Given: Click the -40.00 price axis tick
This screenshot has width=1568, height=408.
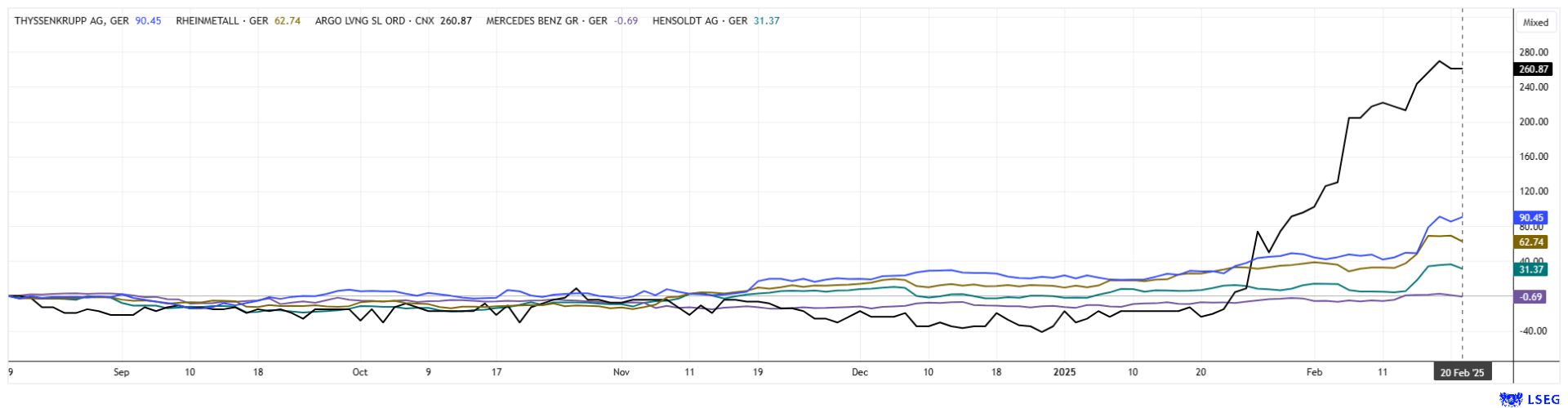Looking at the screenshot, I should tap(1533, 331).
